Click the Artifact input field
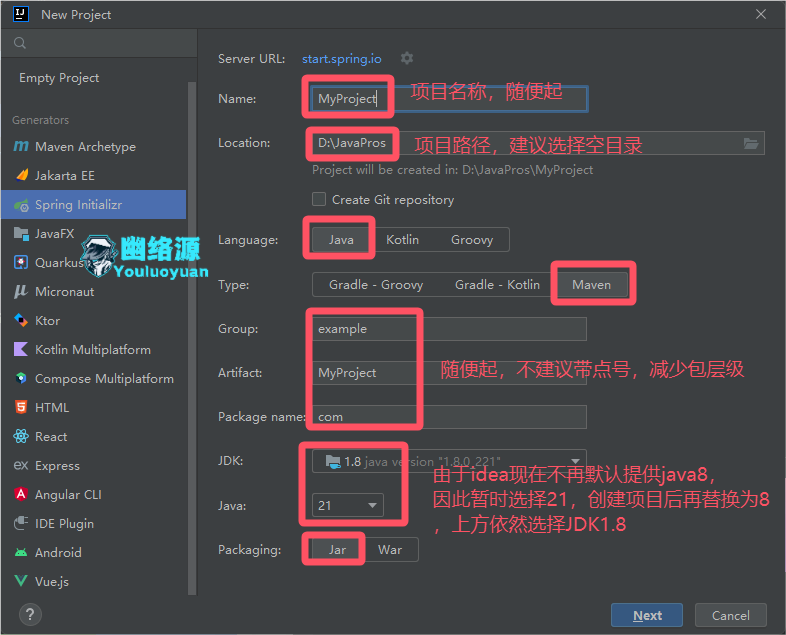Viewport: 786px width, 635px height. point(449,373)
